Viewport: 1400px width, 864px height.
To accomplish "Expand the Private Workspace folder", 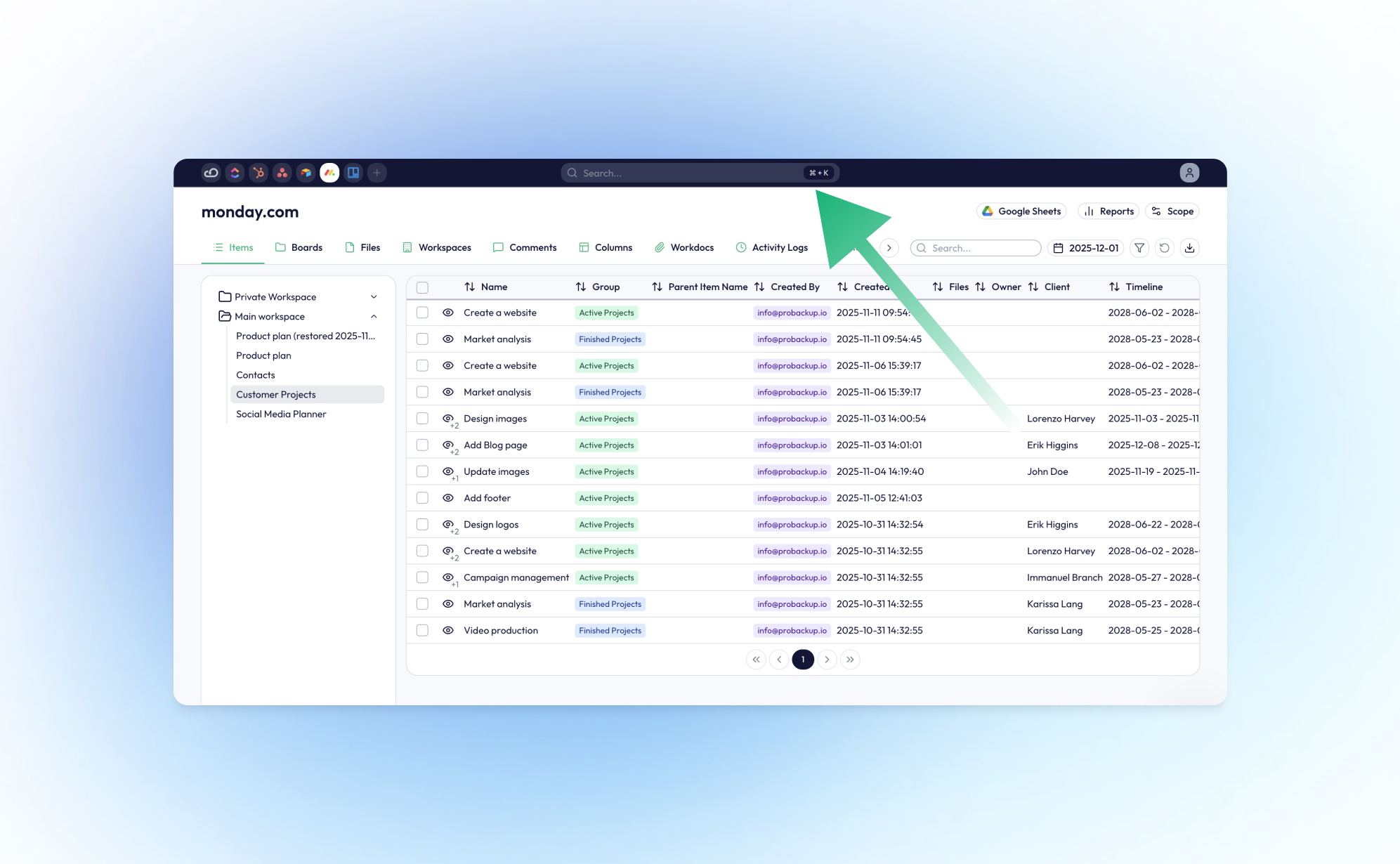I will point(373,296).
